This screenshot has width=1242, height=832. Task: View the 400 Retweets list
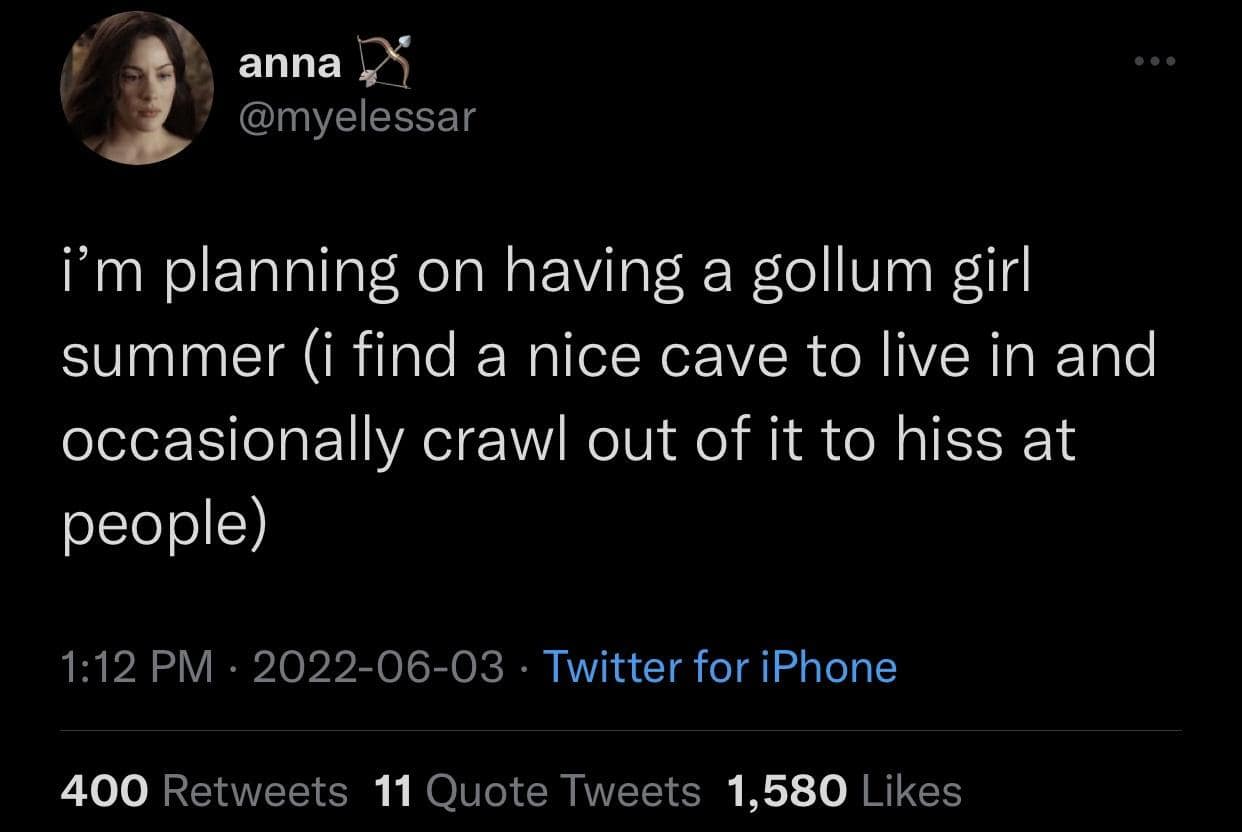coord(204,791)
